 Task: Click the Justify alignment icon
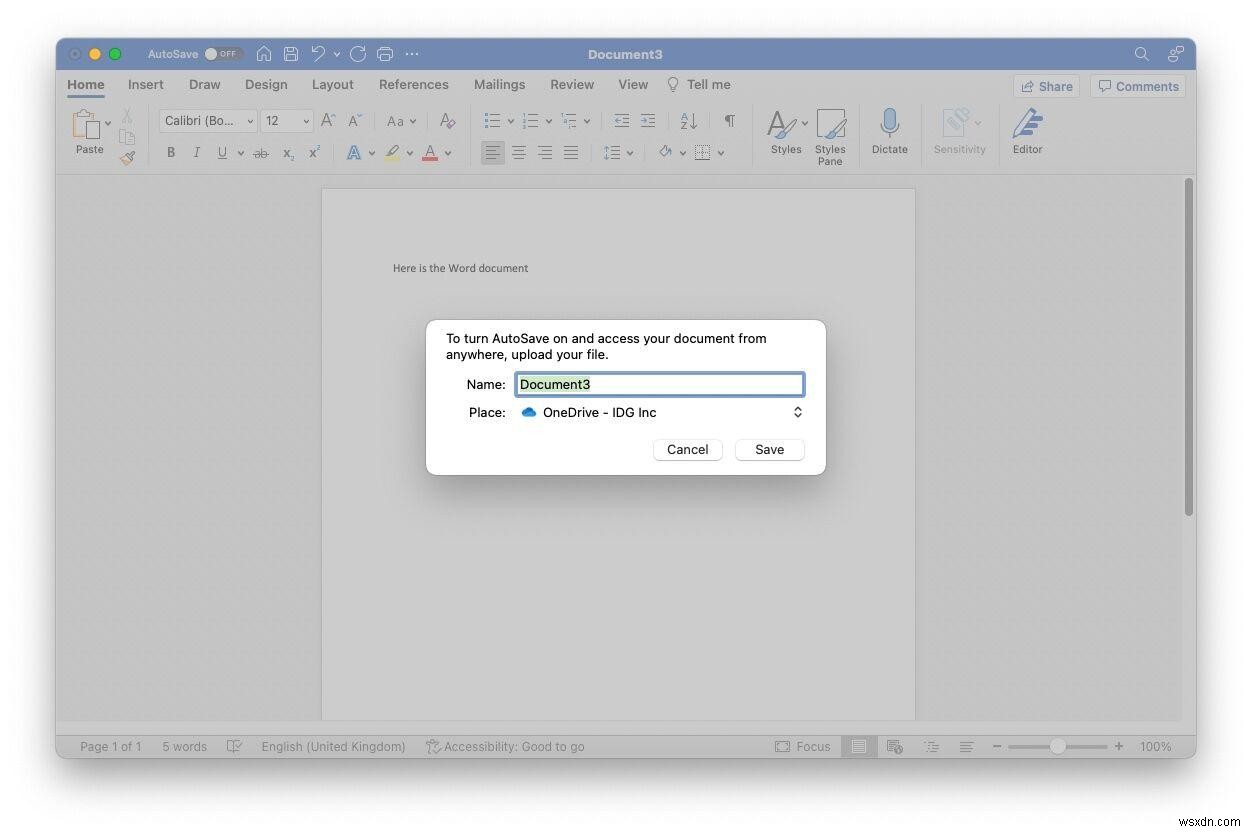pos(571,153)
